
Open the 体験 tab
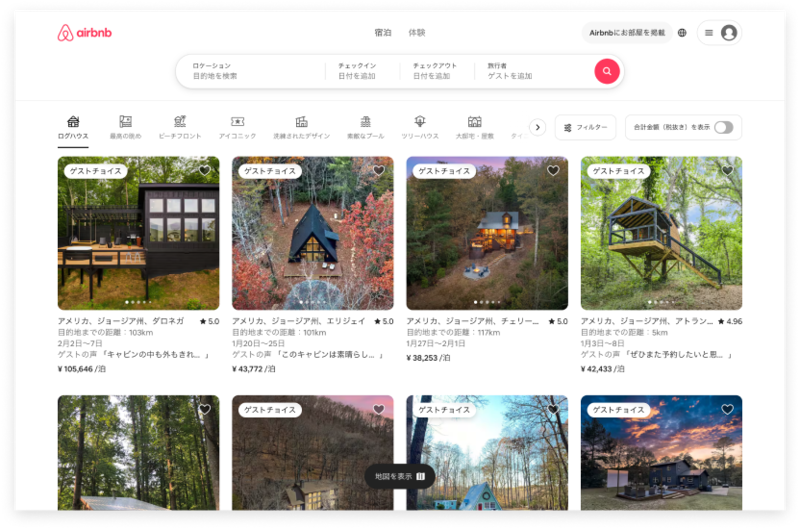coord(416,33)
